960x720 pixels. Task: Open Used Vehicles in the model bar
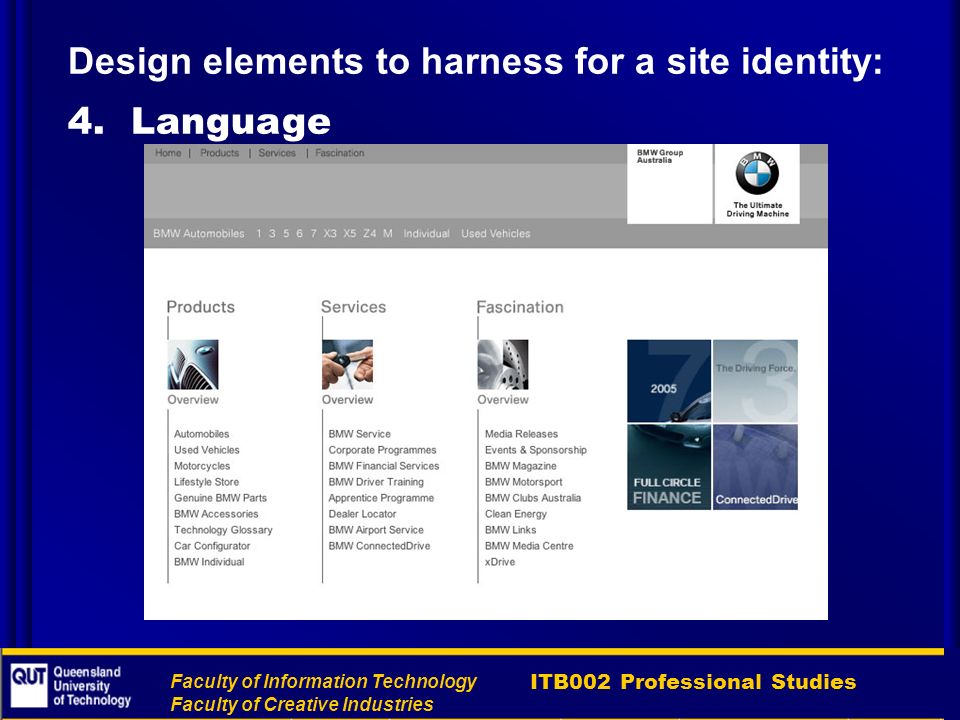click(496, 234)
